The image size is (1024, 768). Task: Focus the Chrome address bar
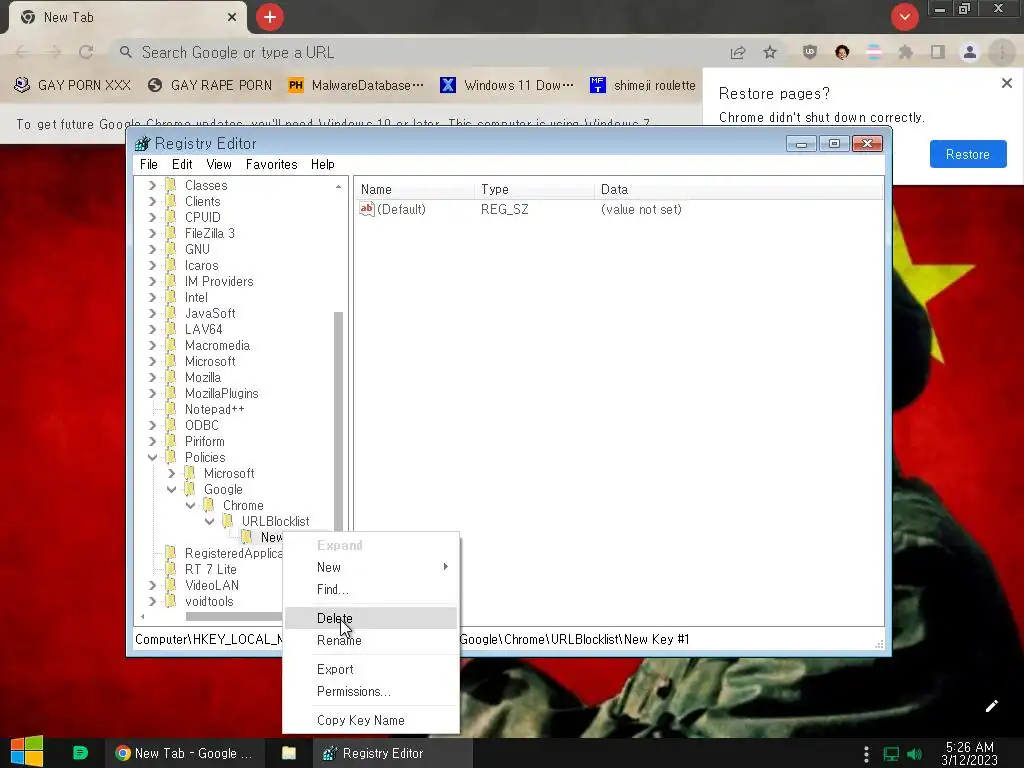coord(418,52)
